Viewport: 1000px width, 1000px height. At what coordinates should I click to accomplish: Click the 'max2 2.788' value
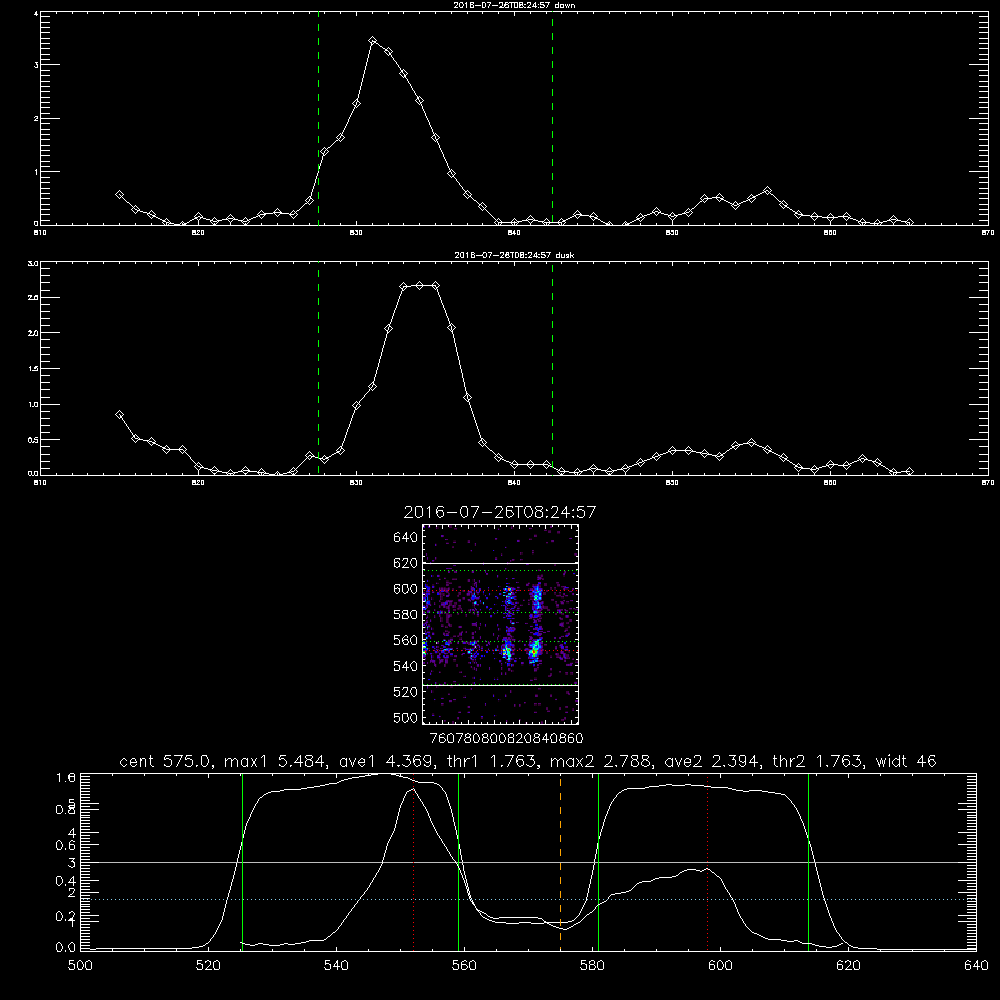pyautogui.click(x=601, y=761)
